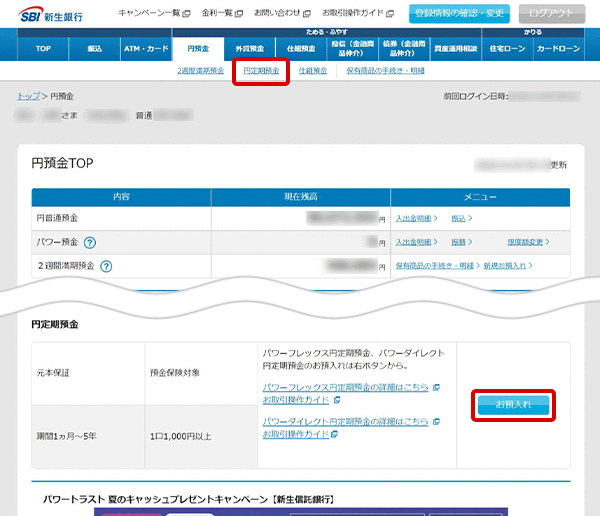600x516 pixels.
Task: Select the 外貨預金 navigation tab
Action: 250,49
